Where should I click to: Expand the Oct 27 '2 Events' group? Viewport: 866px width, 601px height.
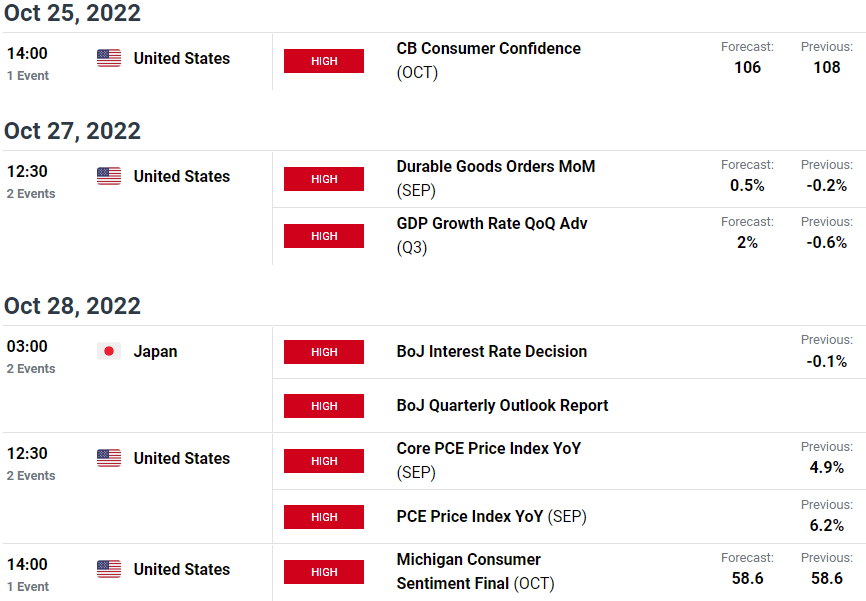tap(31, 194)
